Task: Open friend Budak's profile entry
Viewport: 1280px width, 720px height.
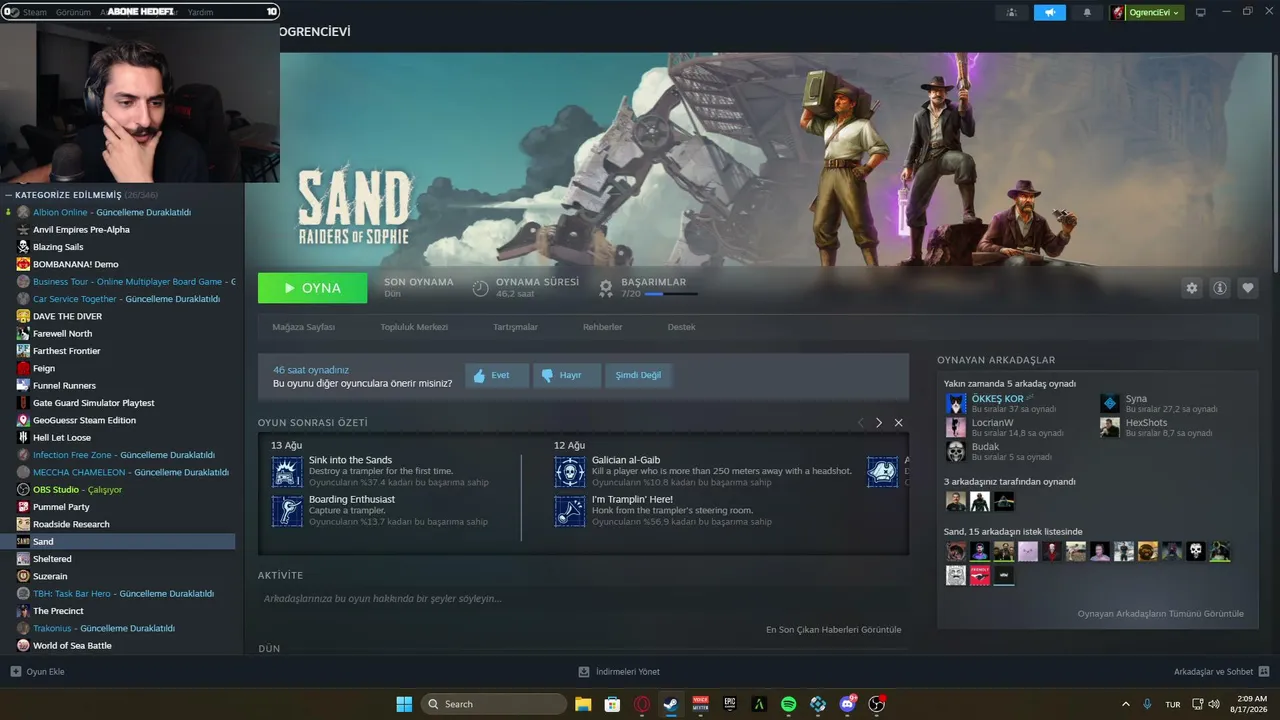Action: (x=1000, y=451)
